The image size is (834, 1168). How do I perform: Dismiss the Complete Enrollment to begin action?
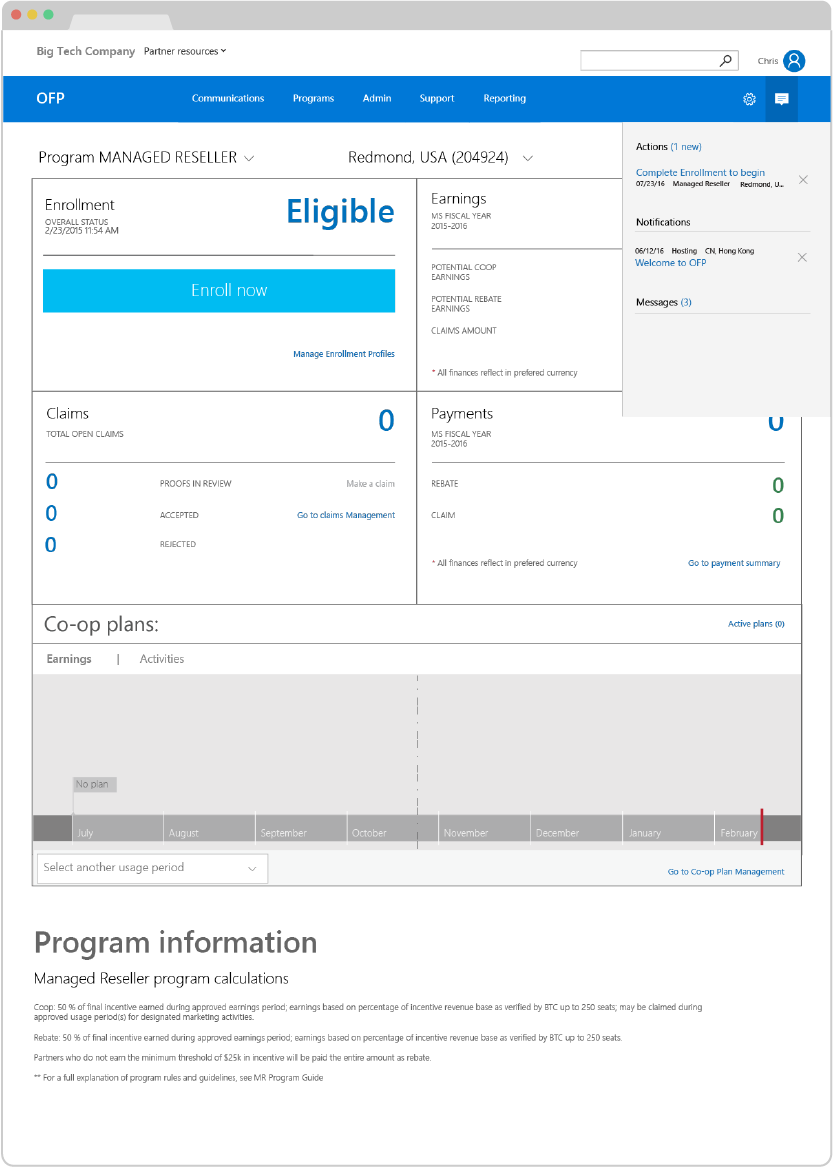(x=803, y=179)
